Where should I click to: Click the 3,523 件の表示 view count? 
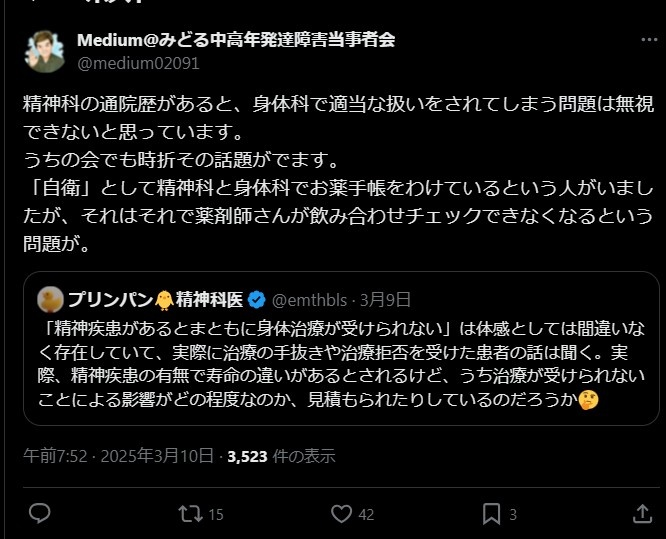click(281, 456)
